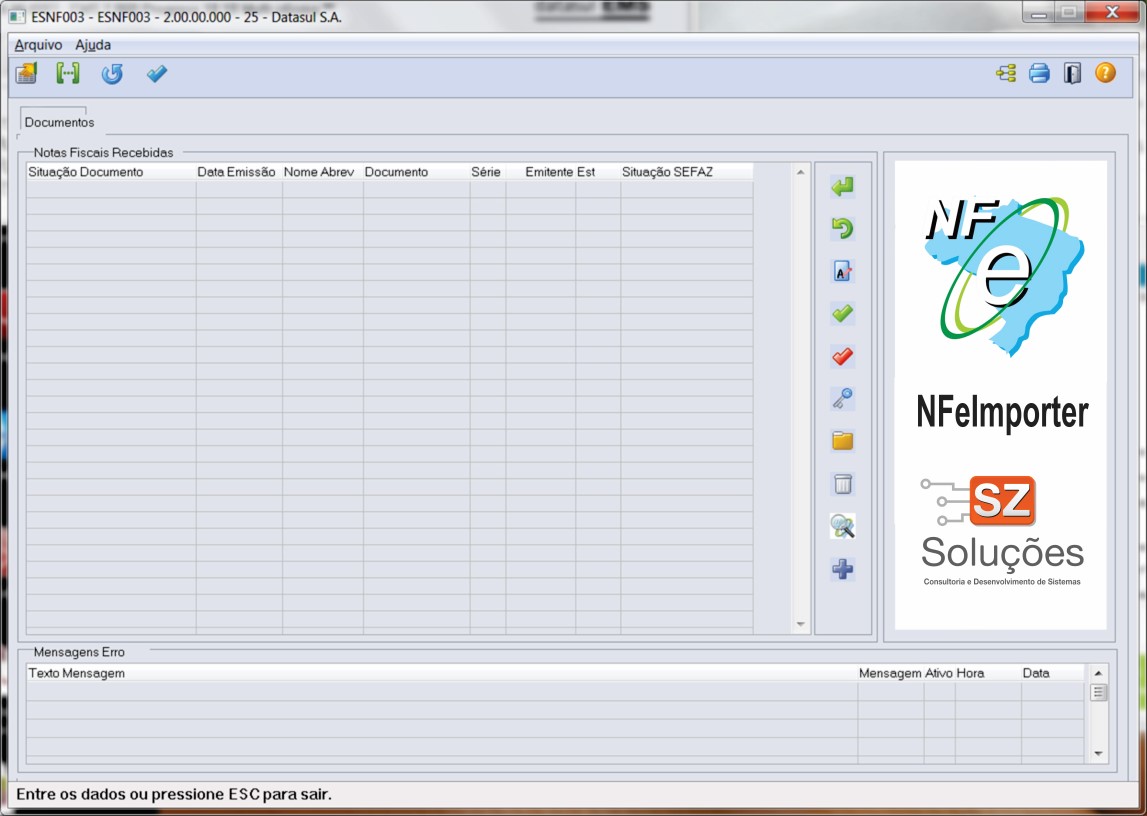Click the window icon in title bar
Viewport: 1147px width, 816px height.
16,16
